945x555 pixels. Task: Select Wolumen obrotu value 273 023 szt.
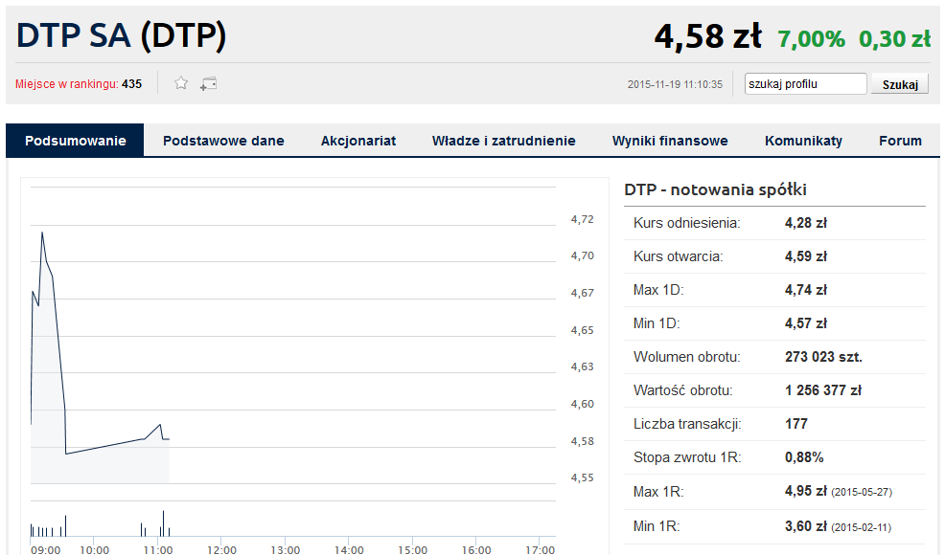[x=823, y=357]
